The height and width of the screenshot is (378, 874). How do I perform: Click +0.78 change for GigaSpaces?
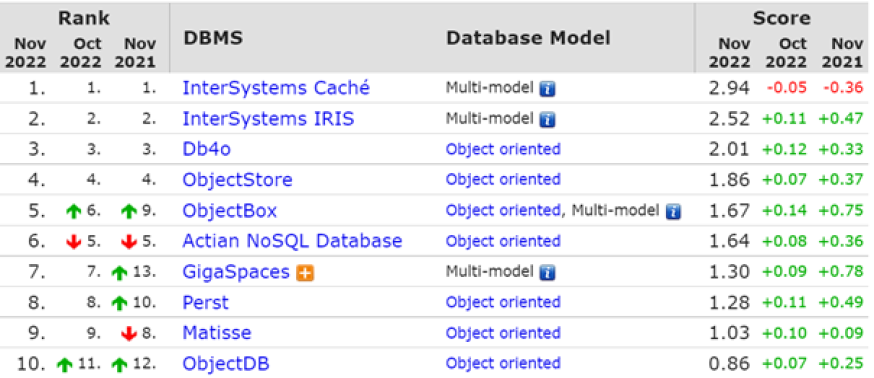tap(841, 272)
